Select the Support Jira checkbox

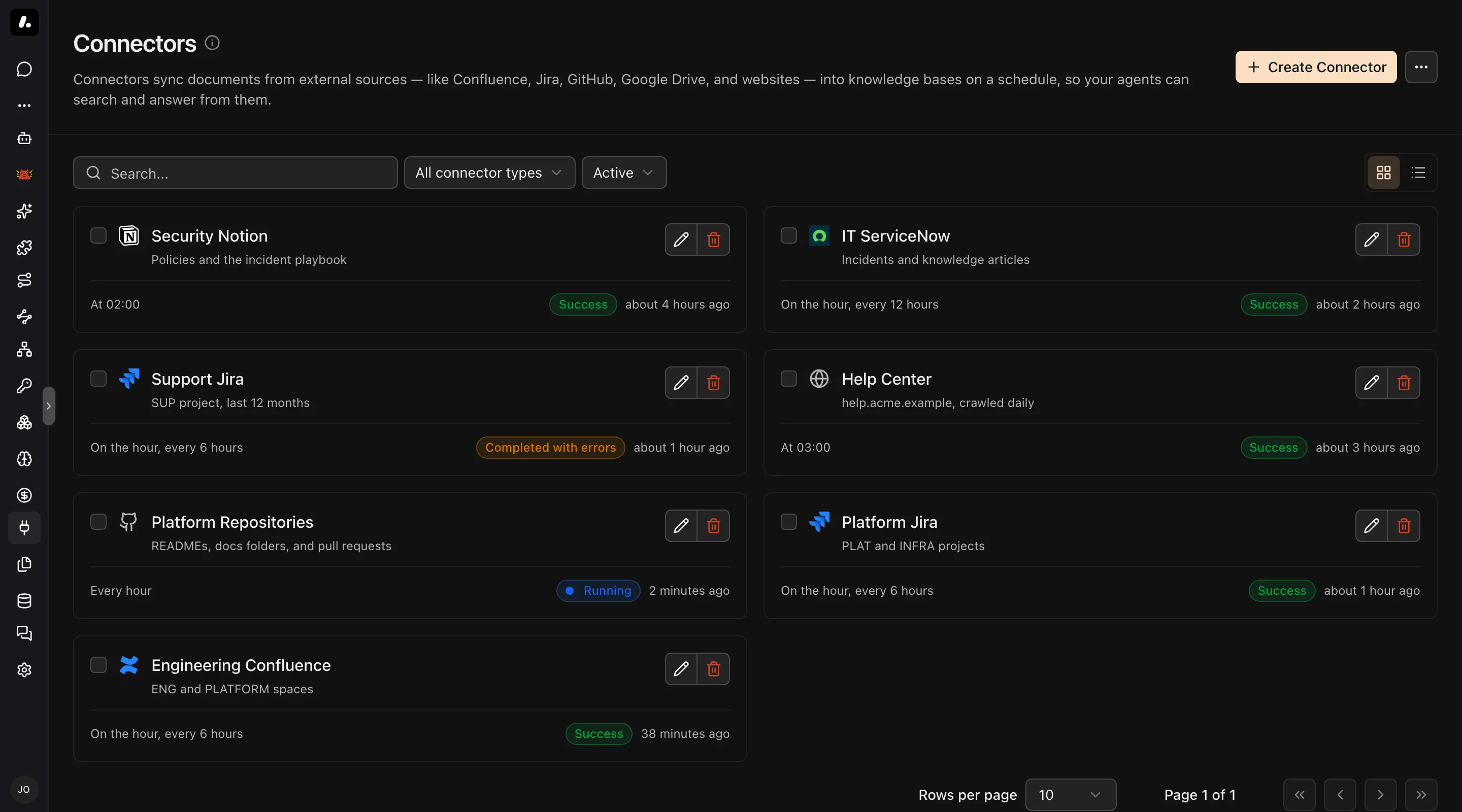click(x=99, y=379)
